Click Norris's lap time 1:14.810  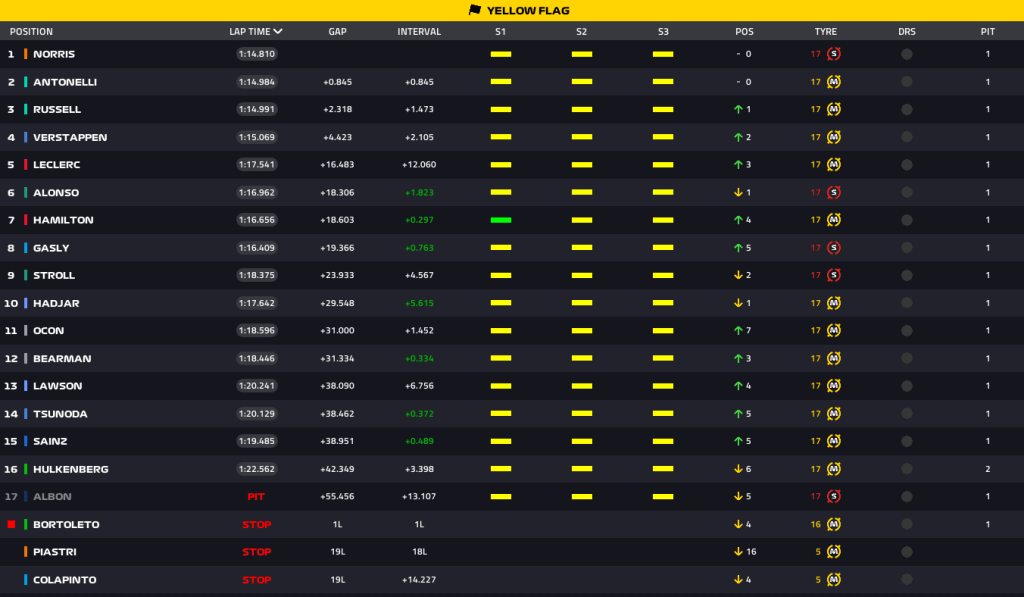[x=257, y=54]
